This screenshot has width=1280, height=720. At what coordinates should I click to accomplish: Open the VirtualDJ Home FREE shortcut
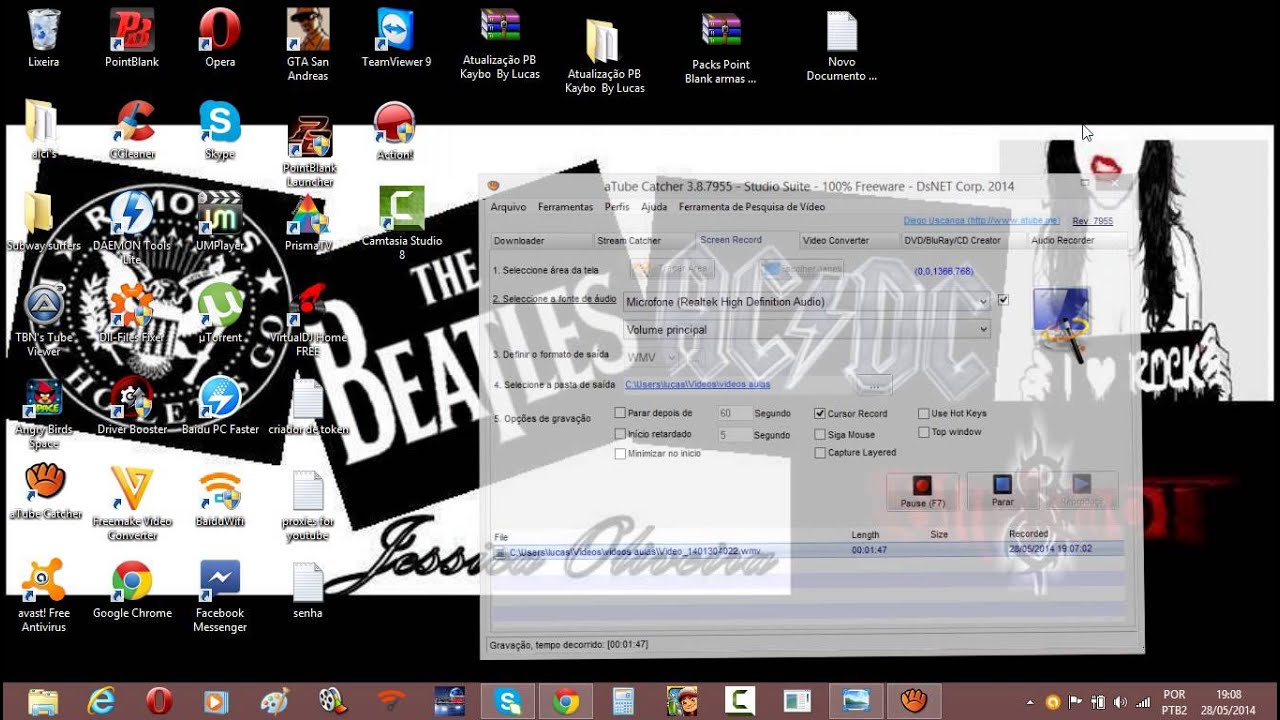tap(308, 319)
